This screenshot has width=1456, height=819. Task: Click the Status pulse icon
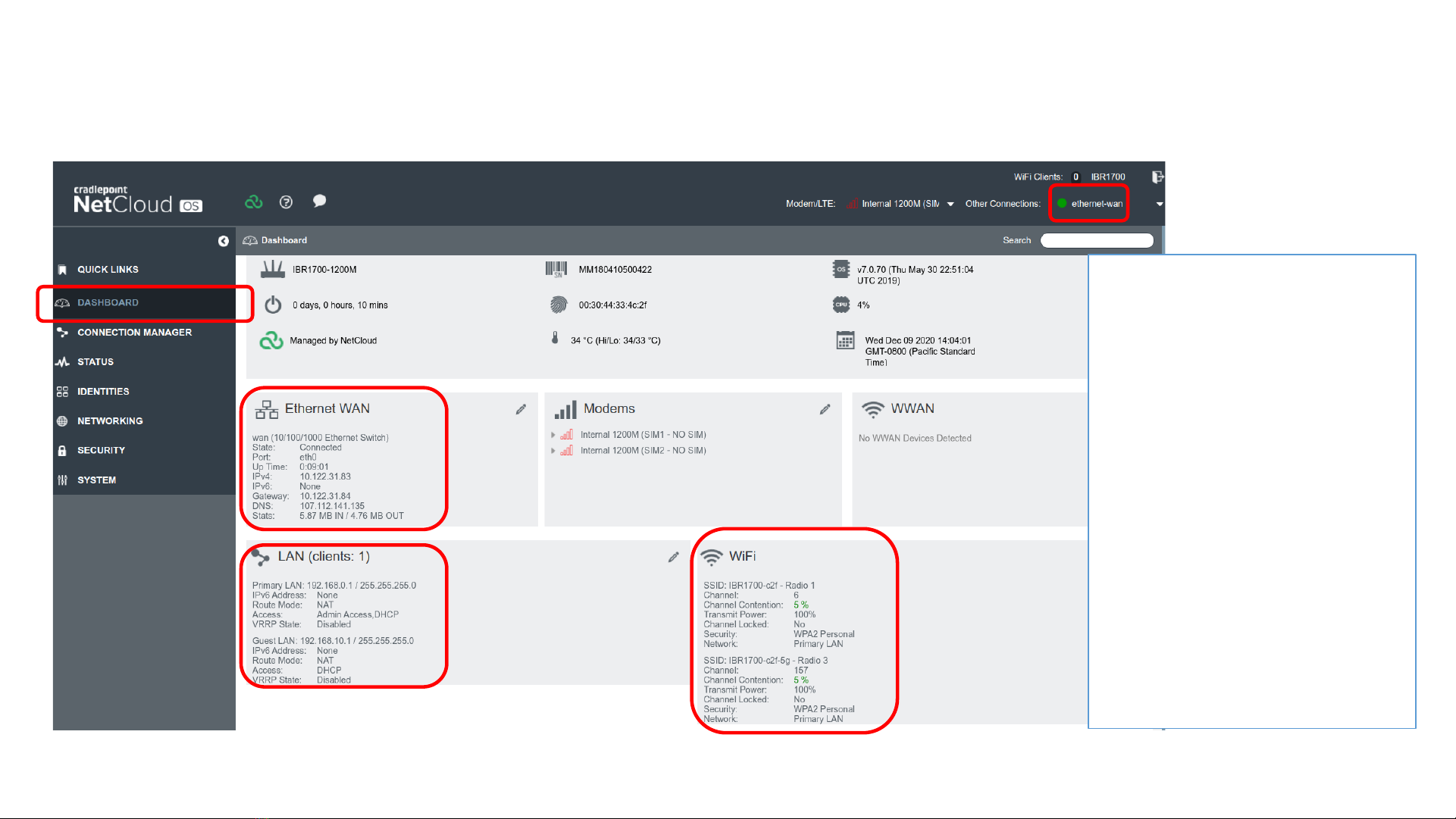point(62,362)
